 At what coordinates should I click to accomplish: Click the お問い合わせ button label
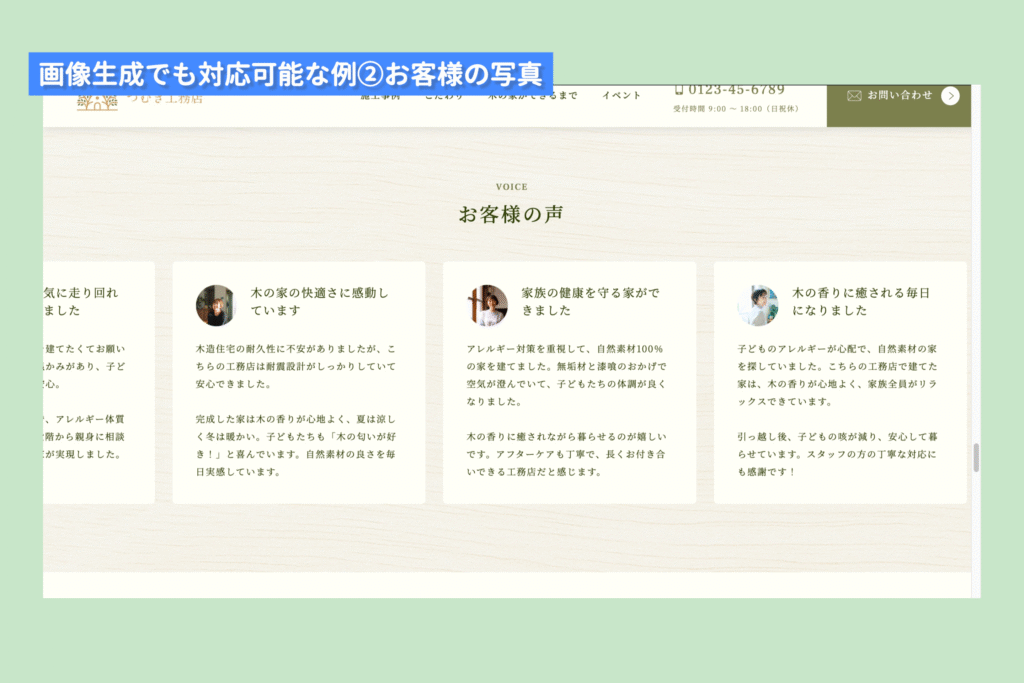coord(900,96)
